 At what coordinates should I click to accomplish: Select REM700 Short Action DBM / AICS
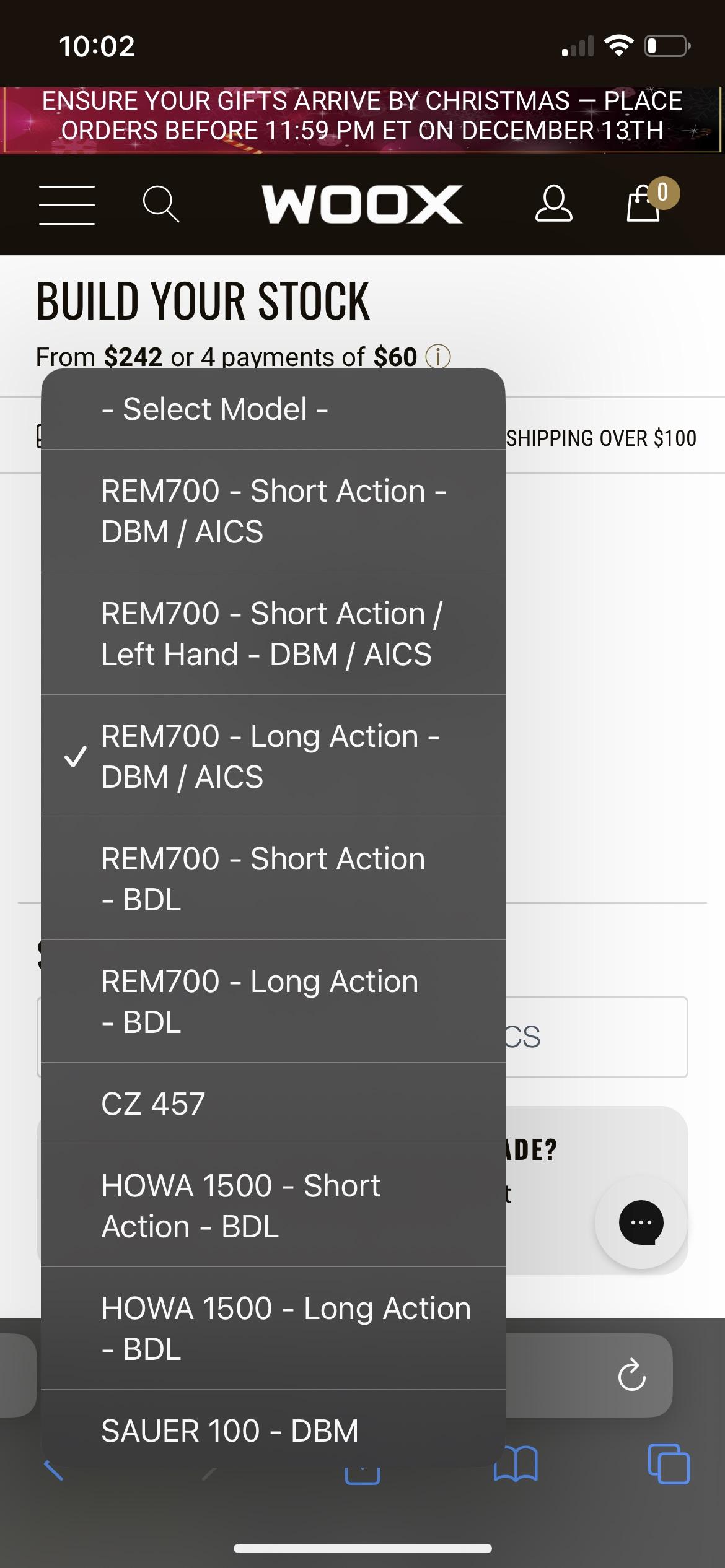pos(273,511)
